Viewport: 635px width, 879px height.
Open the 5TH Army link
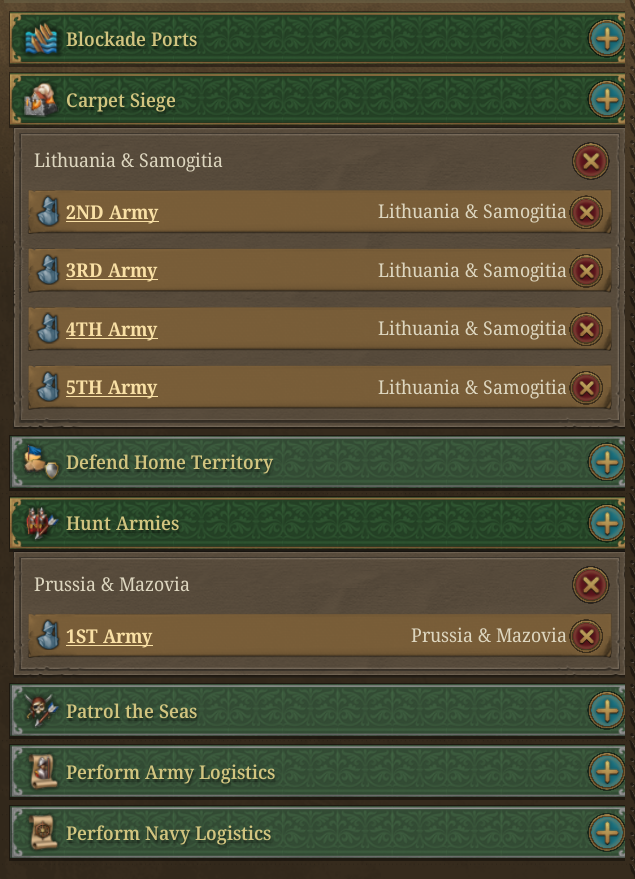[x=112, y=388]
